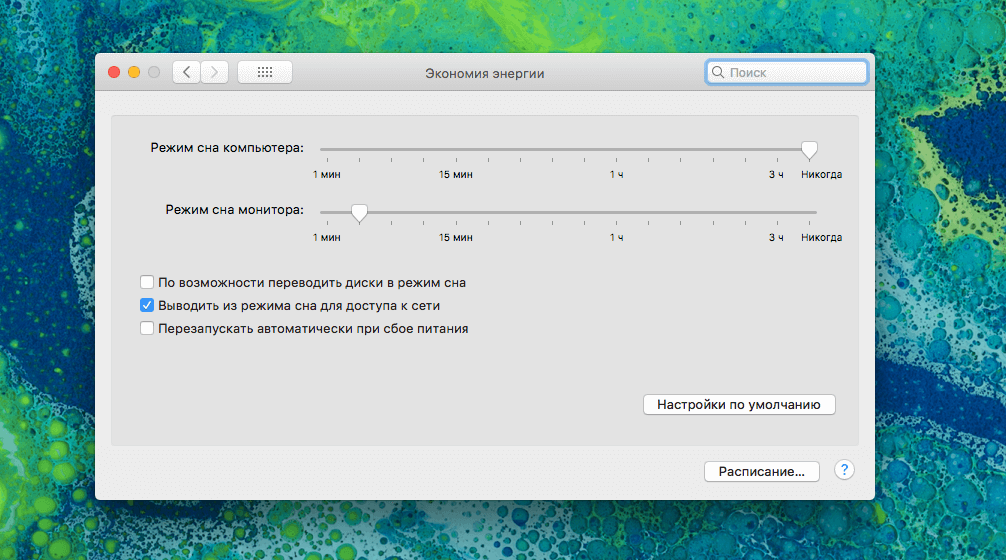Set monitor sleep slider to 3 ч mark
1006x560 pixels.
coord(776,212)
